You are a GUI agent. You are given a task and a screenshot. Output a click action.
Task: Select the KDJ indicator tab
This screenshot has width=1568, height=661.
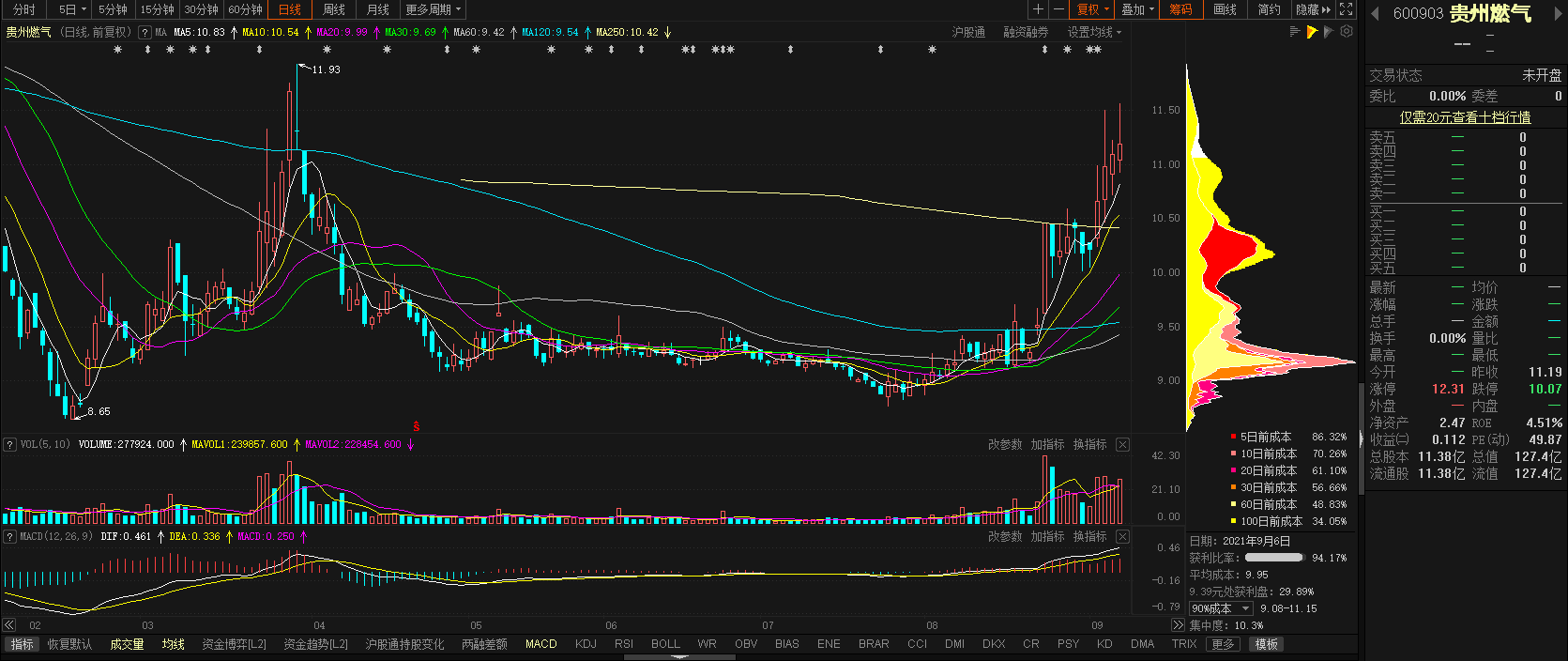(586, 644)
